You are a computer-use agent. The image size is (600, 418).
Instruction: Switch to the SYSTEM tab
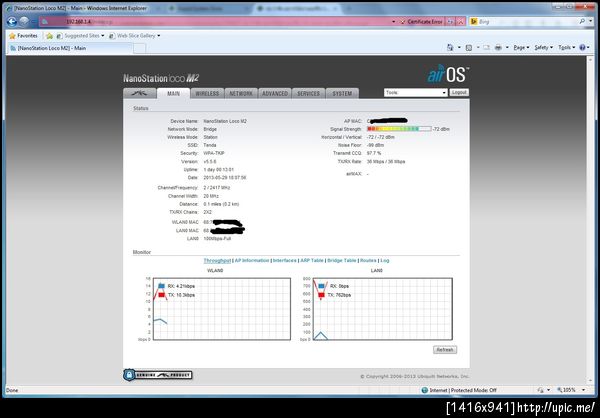click(x=342, y=93)
